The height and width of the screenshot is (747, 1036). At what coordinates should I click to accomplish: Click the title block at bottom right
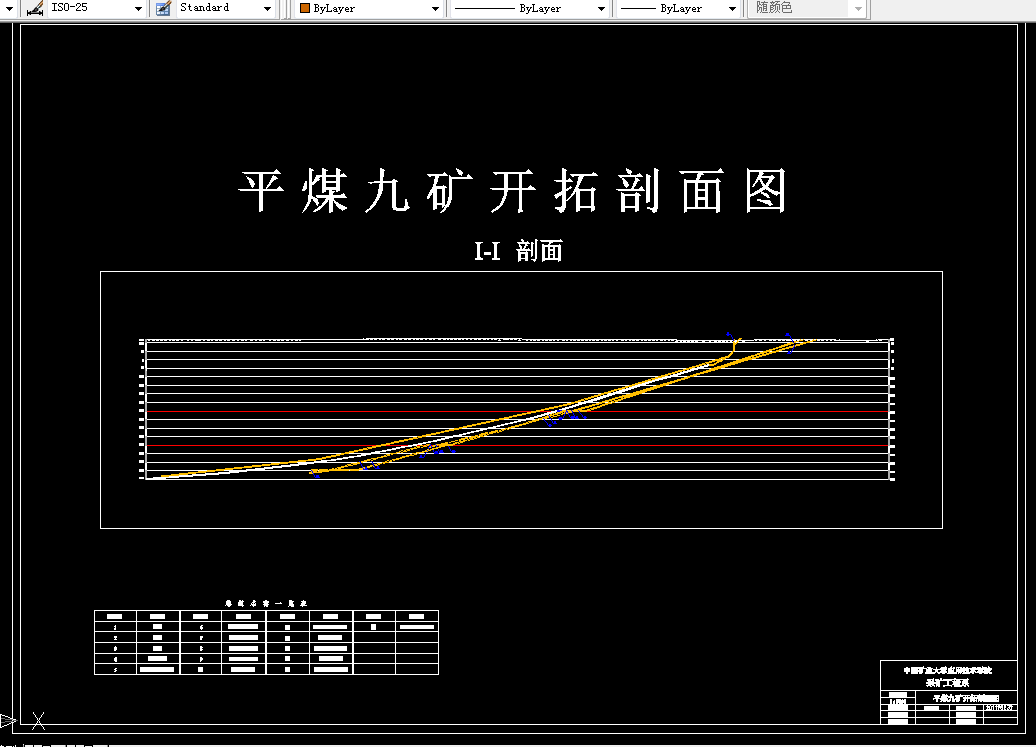948,692
